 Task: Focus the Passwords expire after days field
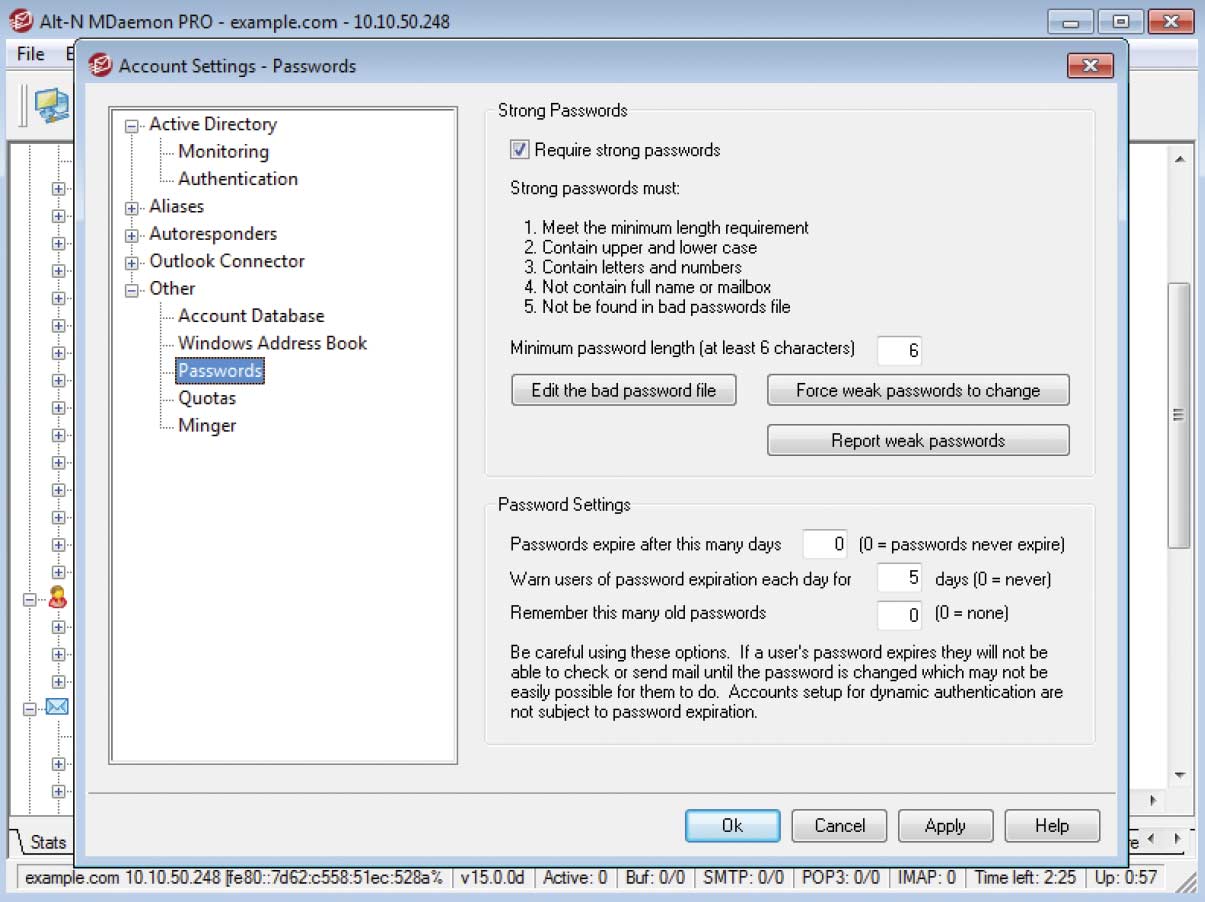[x=826, y=545]
